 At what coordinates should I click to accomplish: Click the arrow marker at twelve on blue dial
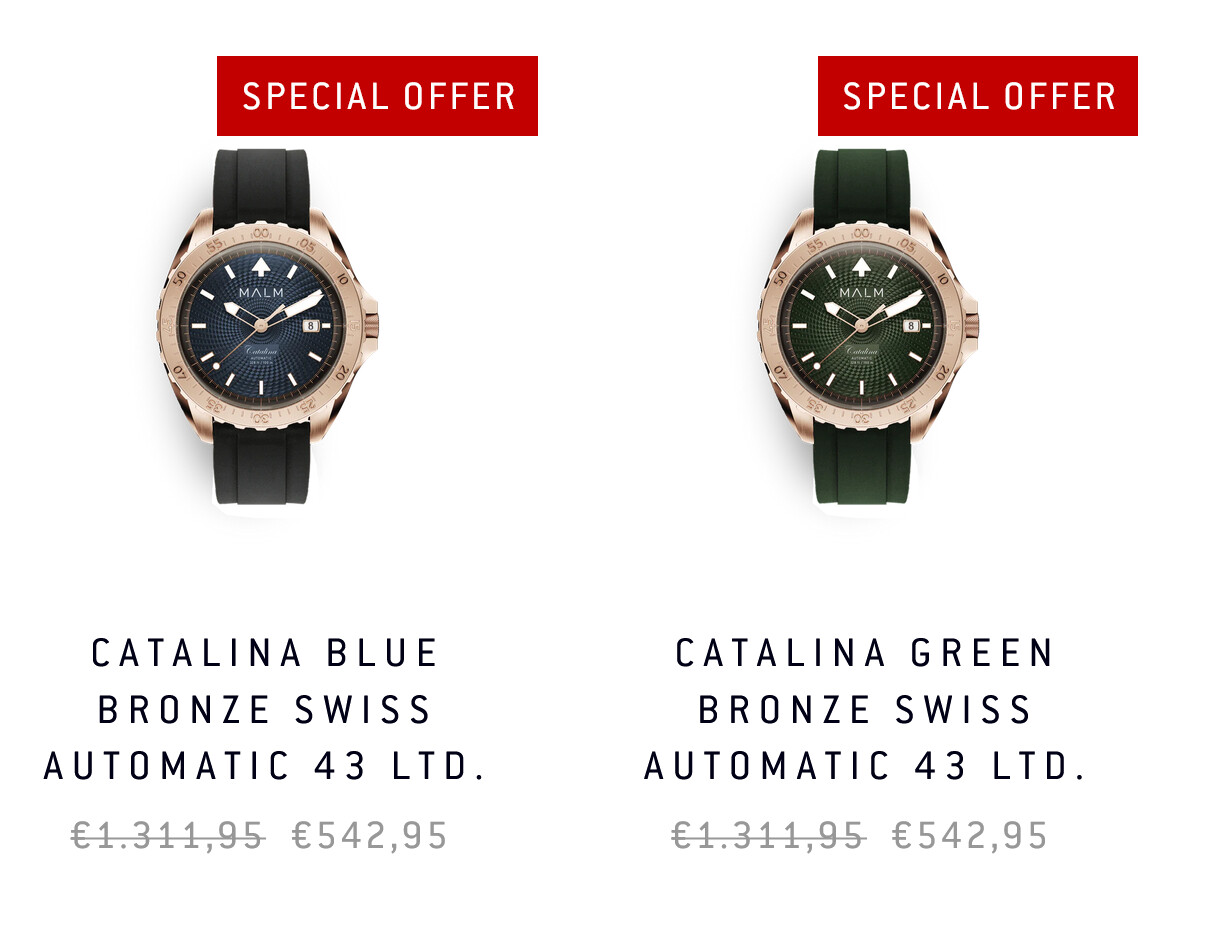point(261,265)
